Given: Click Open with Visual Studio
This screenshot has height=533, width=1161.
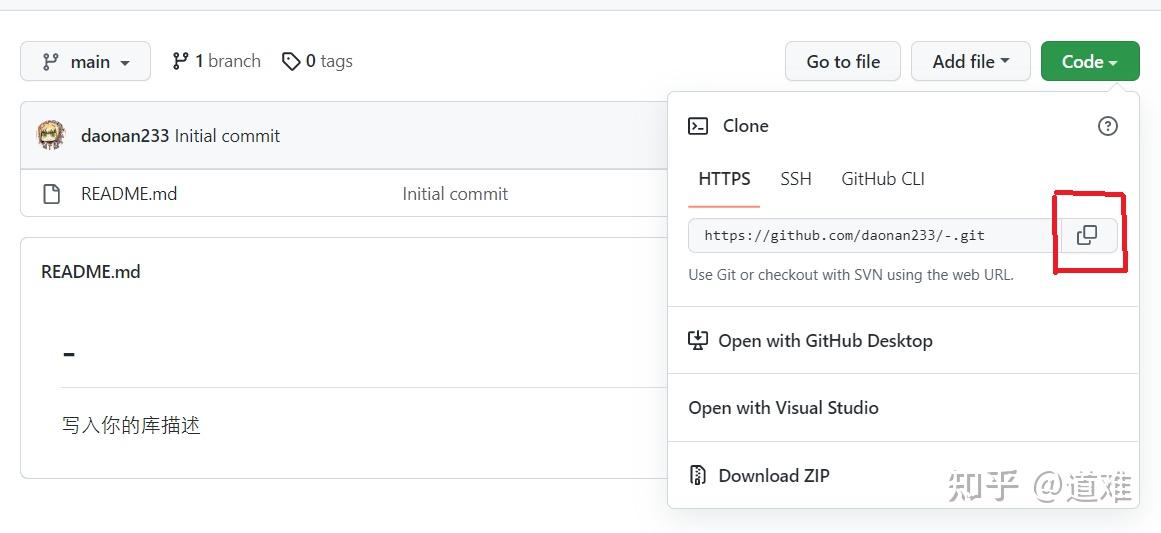Looking at the screenshot, I should pyautogui.click(x=783, y=408).
